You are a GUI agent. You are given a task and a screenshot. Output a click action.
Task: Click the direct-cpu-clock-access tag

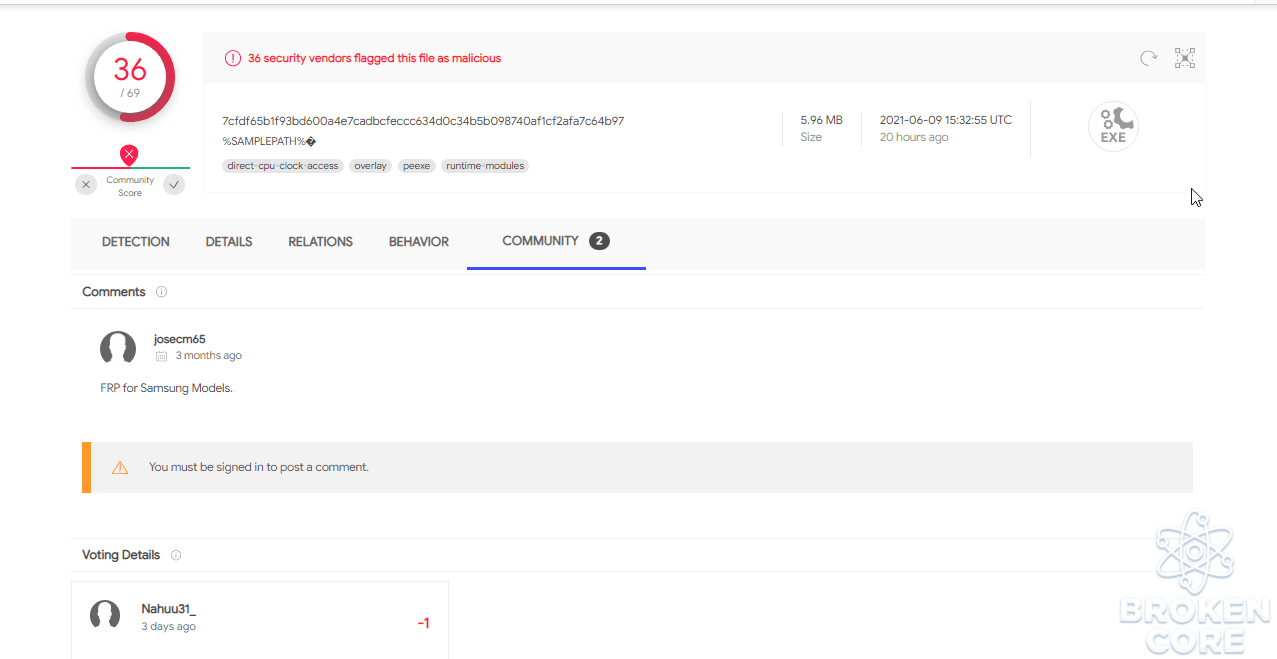coord(283,166)
